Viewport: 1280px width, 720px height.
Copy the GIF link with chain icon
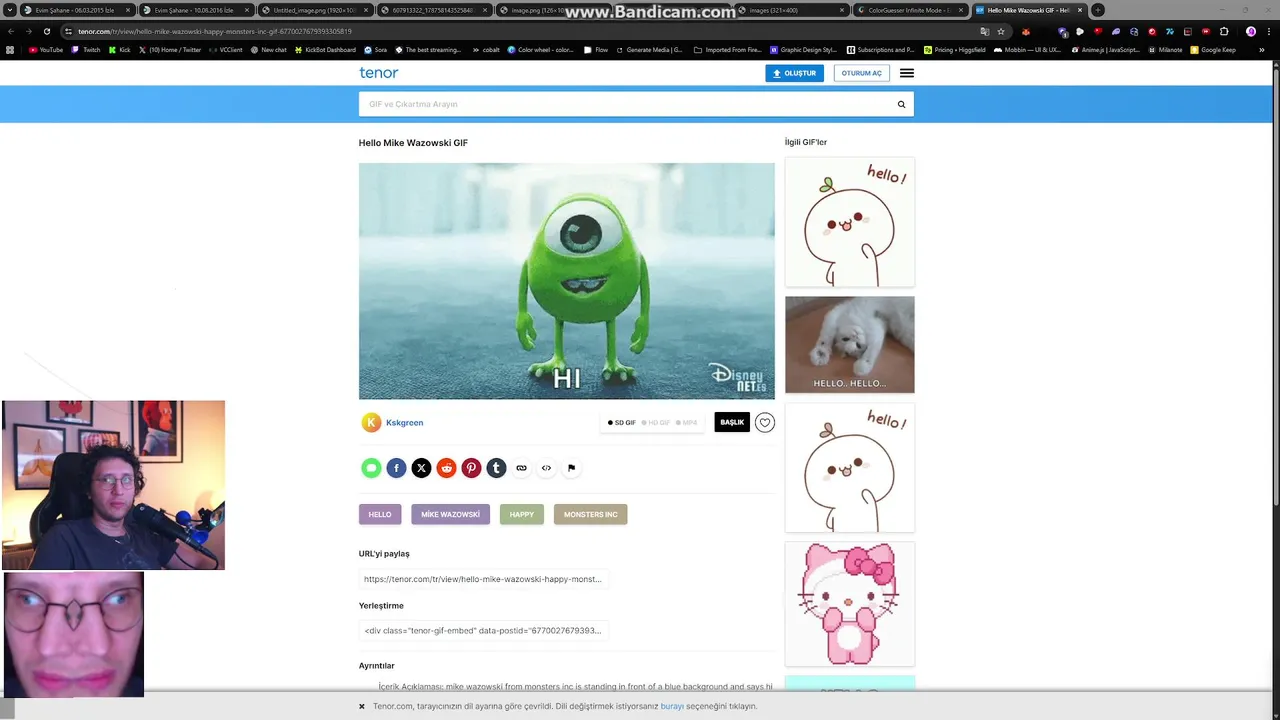tap(521, 468)
